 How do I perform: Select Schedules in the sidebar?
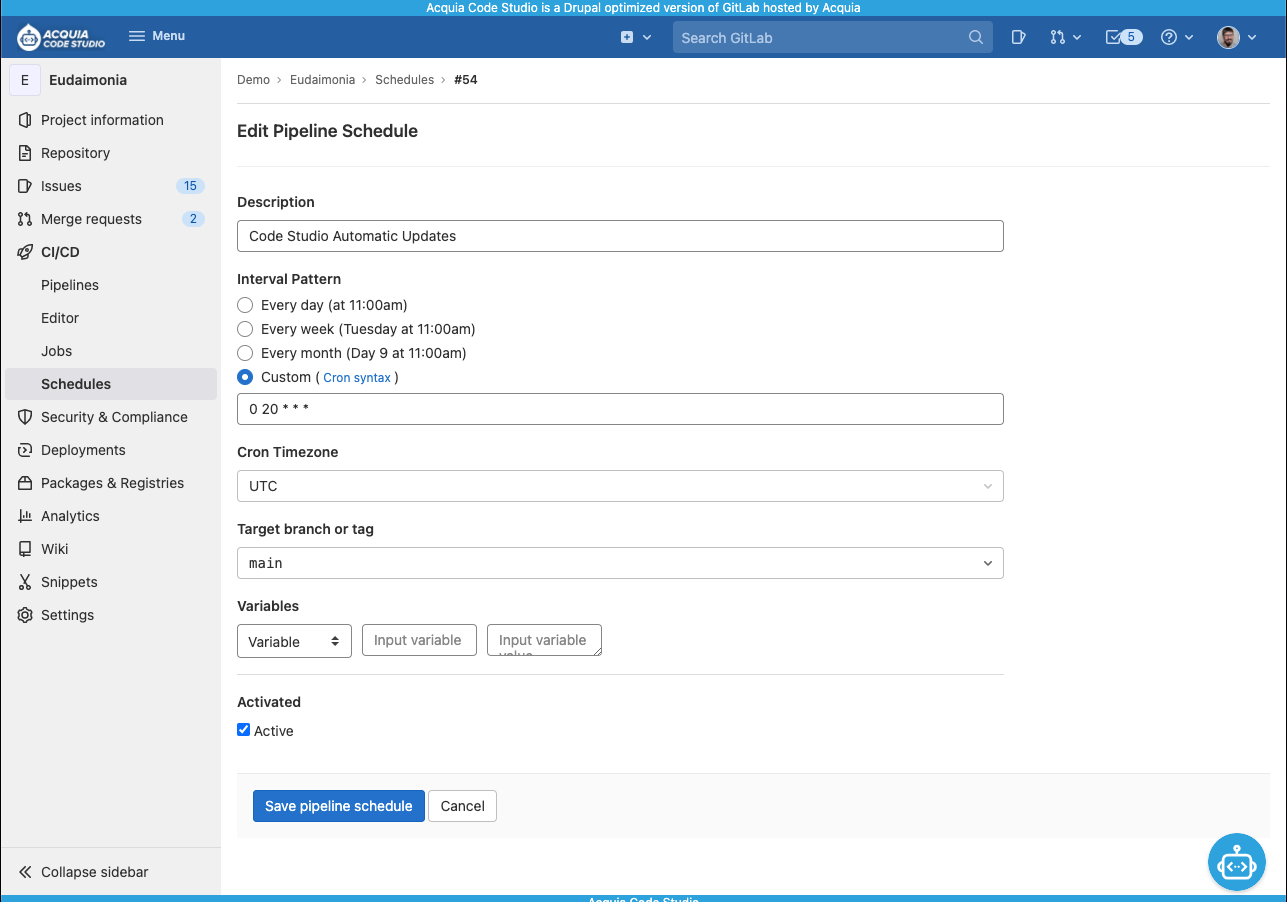pos(110,384)
